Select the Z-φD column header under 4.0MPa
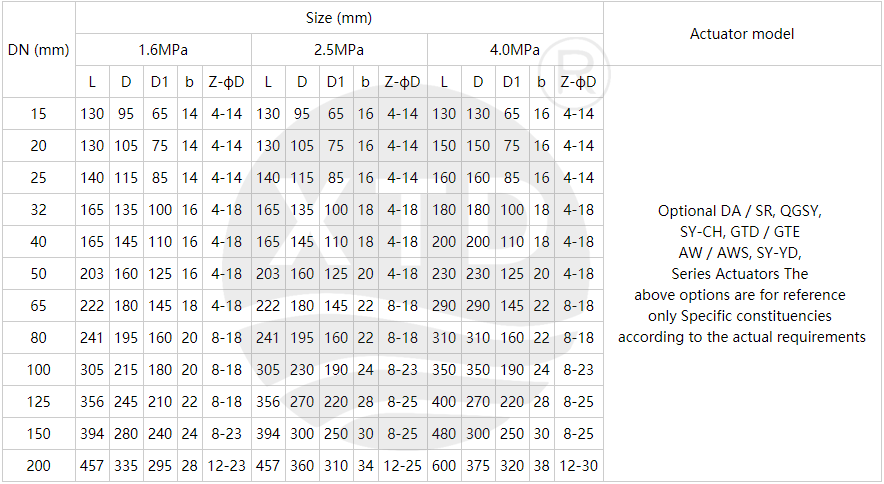 click(x=578, y=82)
